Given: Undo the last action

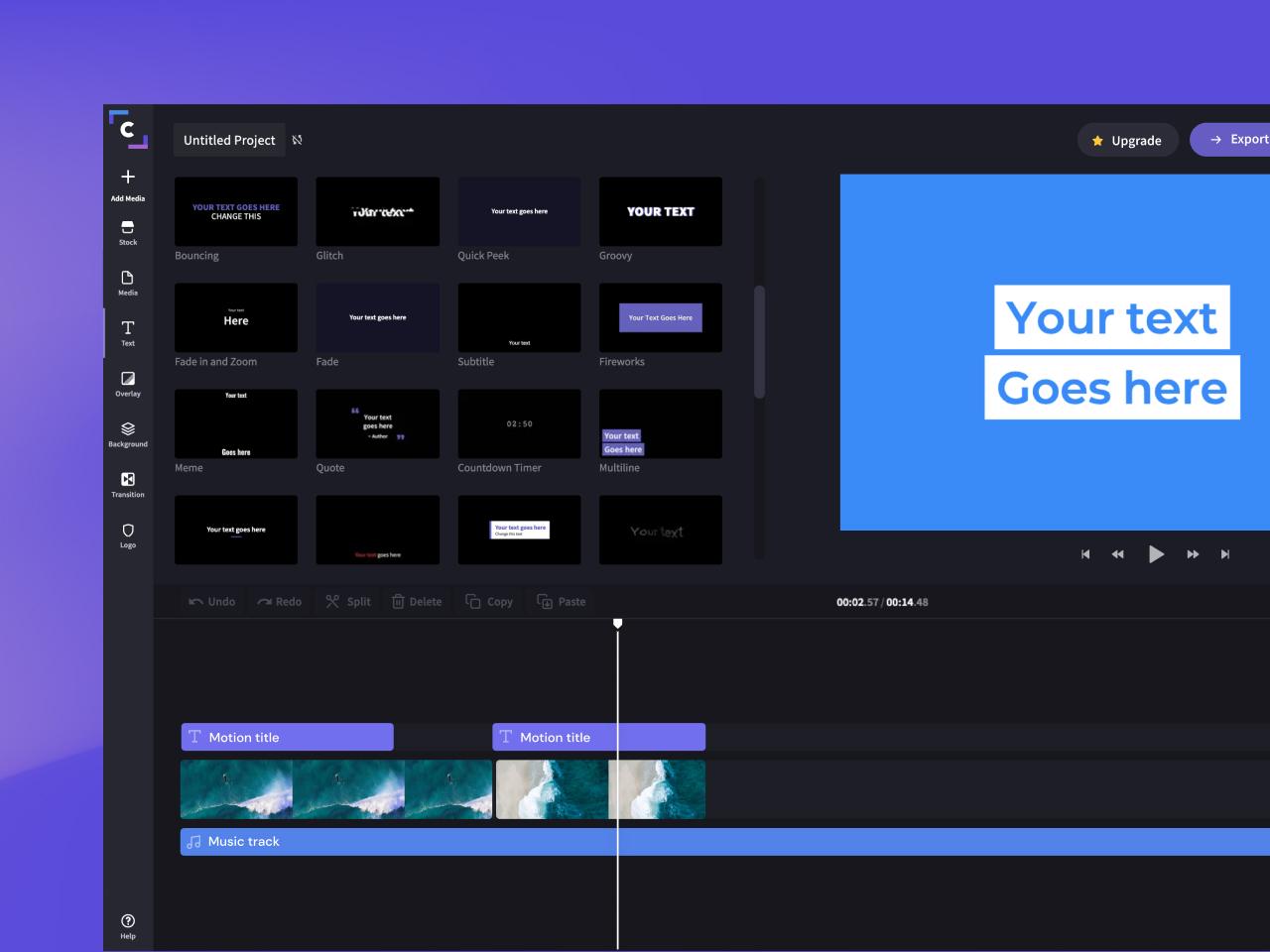Looking at the screenshot, I should pyautogui.click(x=211, y=601).
